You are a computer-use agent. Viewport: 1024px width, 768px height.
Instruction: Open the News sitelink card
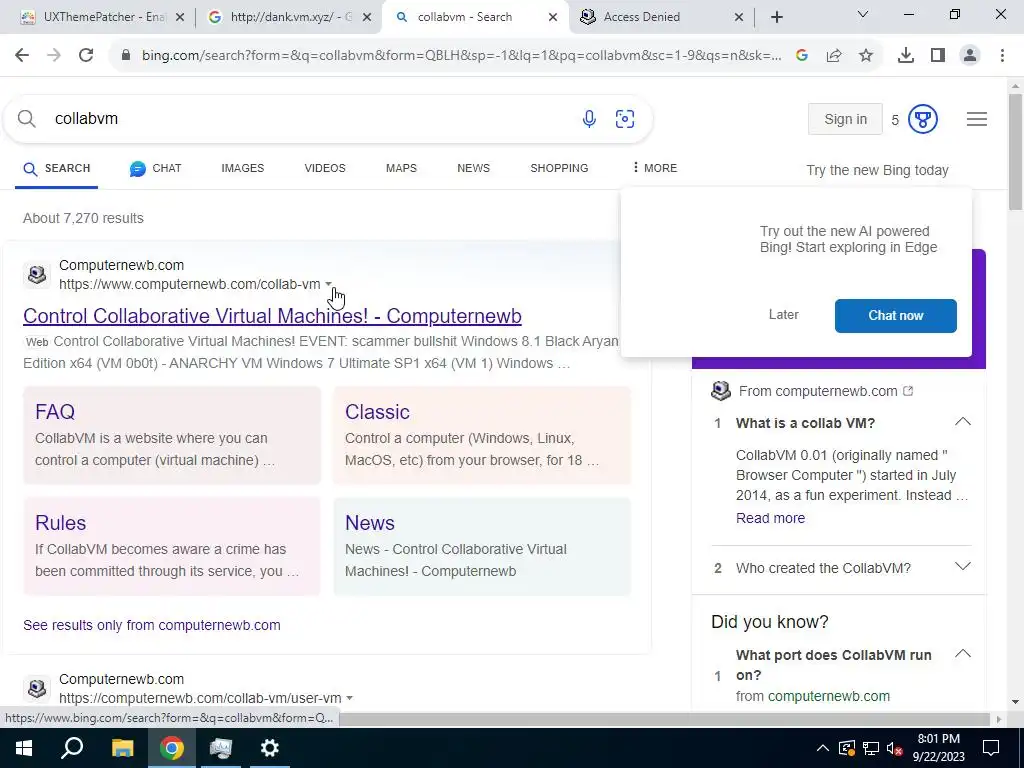coord(482,547)
